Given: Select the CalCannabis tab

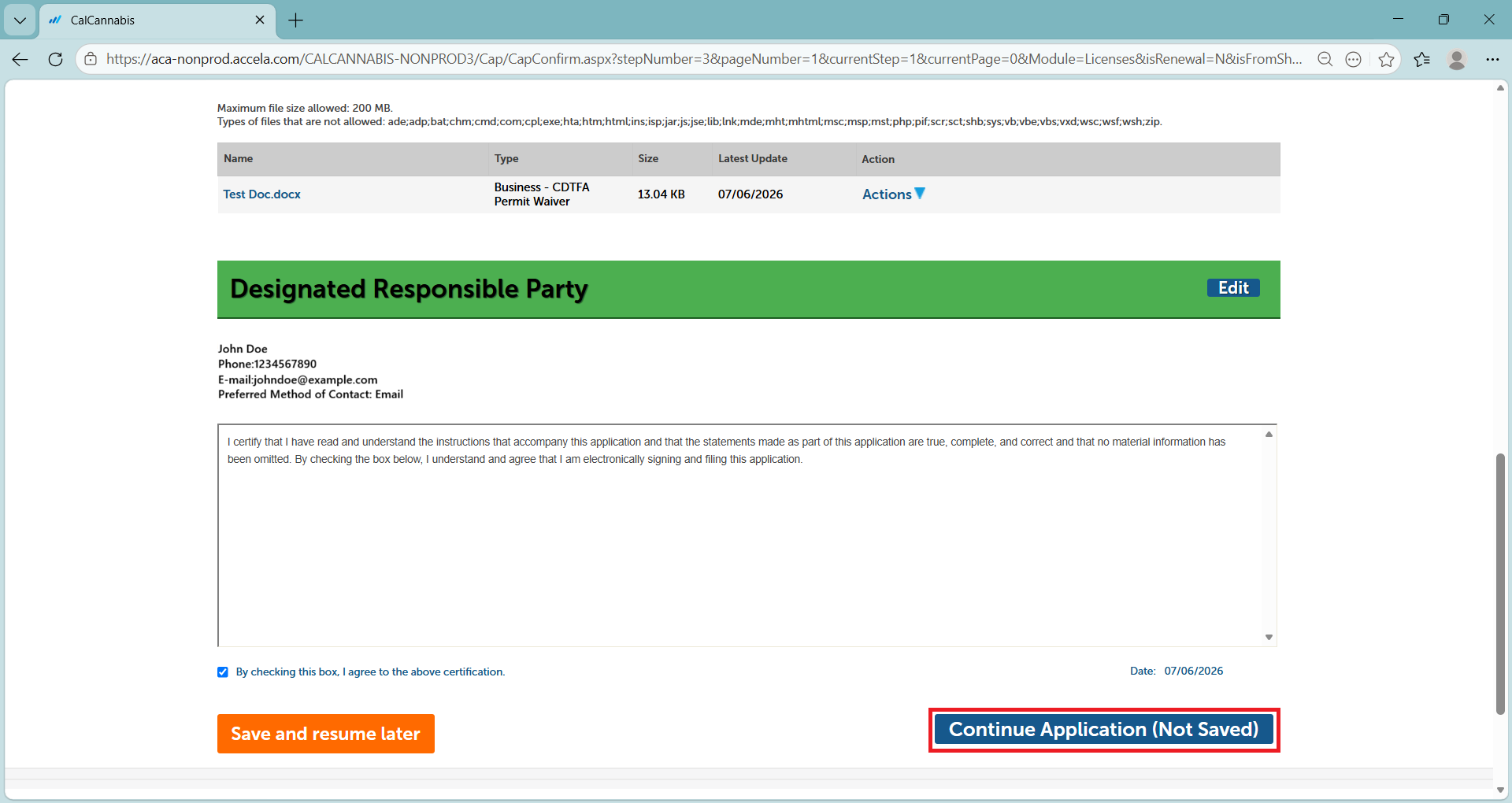Looking at the screenshot, I should tap(157, 20).
